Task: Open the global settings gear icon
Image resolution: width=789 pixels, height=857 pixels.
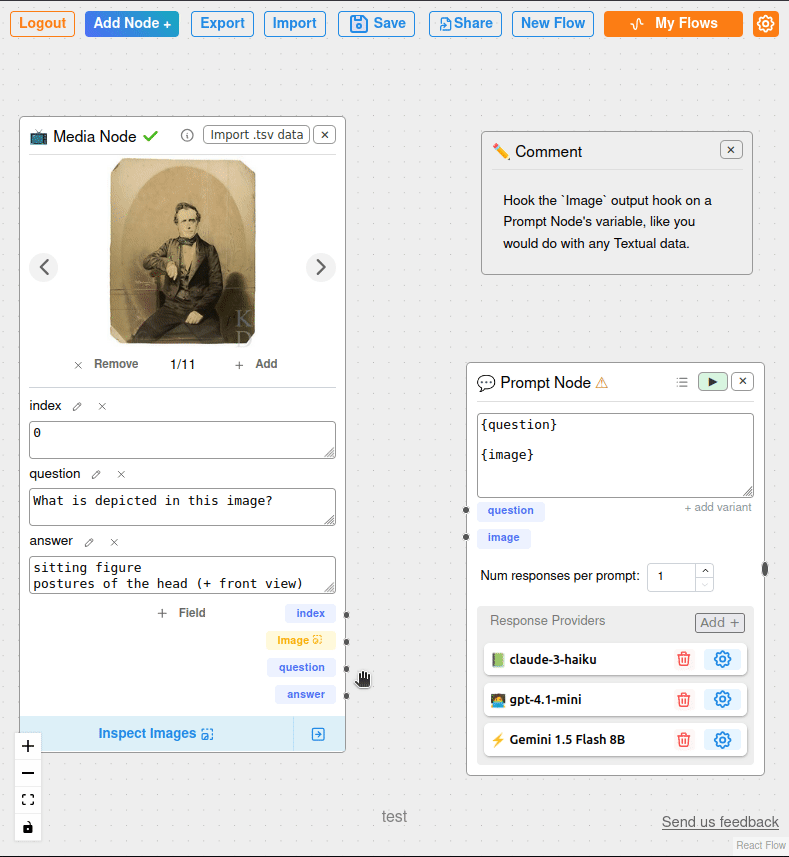Action: 765,24
